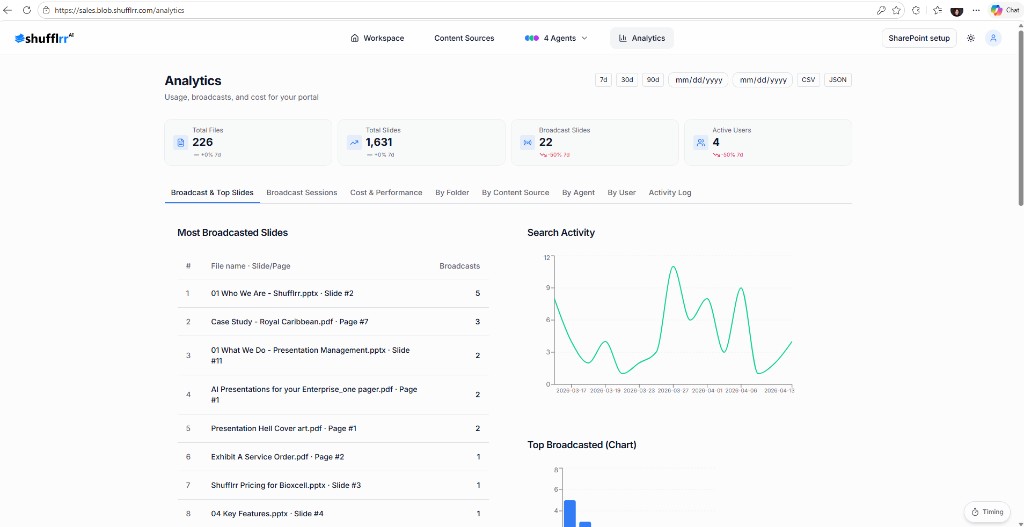Click row '04 Key Features.pptx · Slide #4'
1024x527 pixels.
tap(333, 513)
